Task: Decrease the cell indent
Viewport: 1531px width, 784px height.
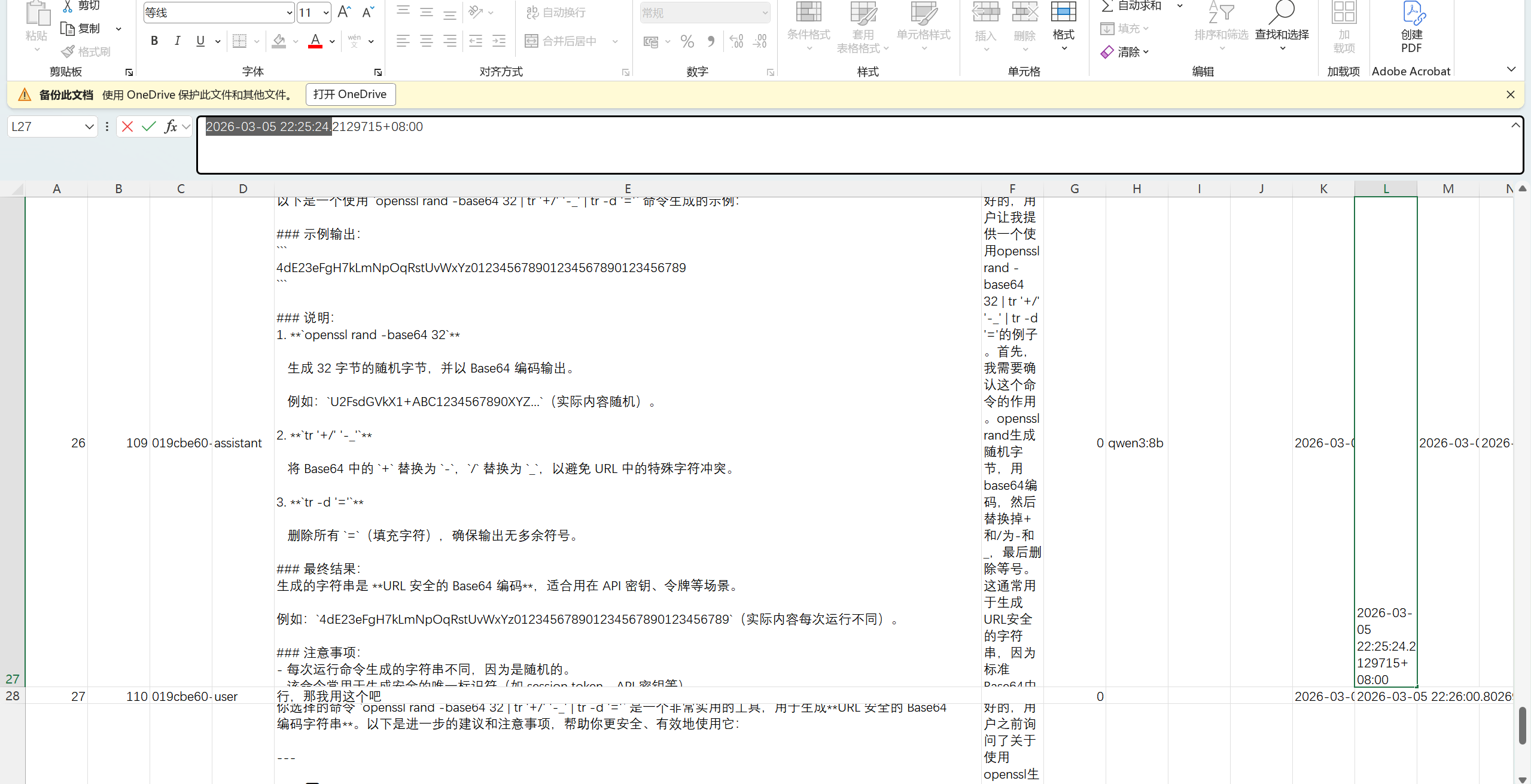Action: [x=476, y=41]
